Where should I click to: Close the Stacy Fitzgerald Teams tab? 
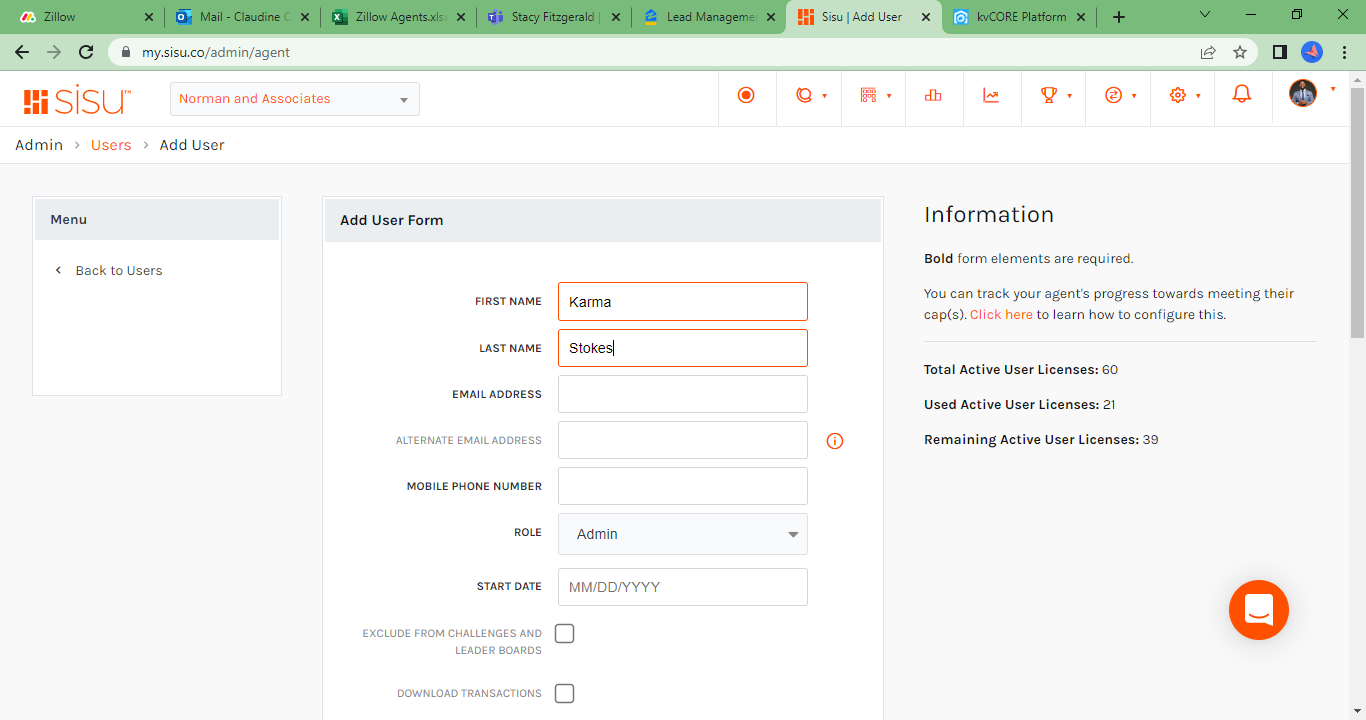point(614,17)
